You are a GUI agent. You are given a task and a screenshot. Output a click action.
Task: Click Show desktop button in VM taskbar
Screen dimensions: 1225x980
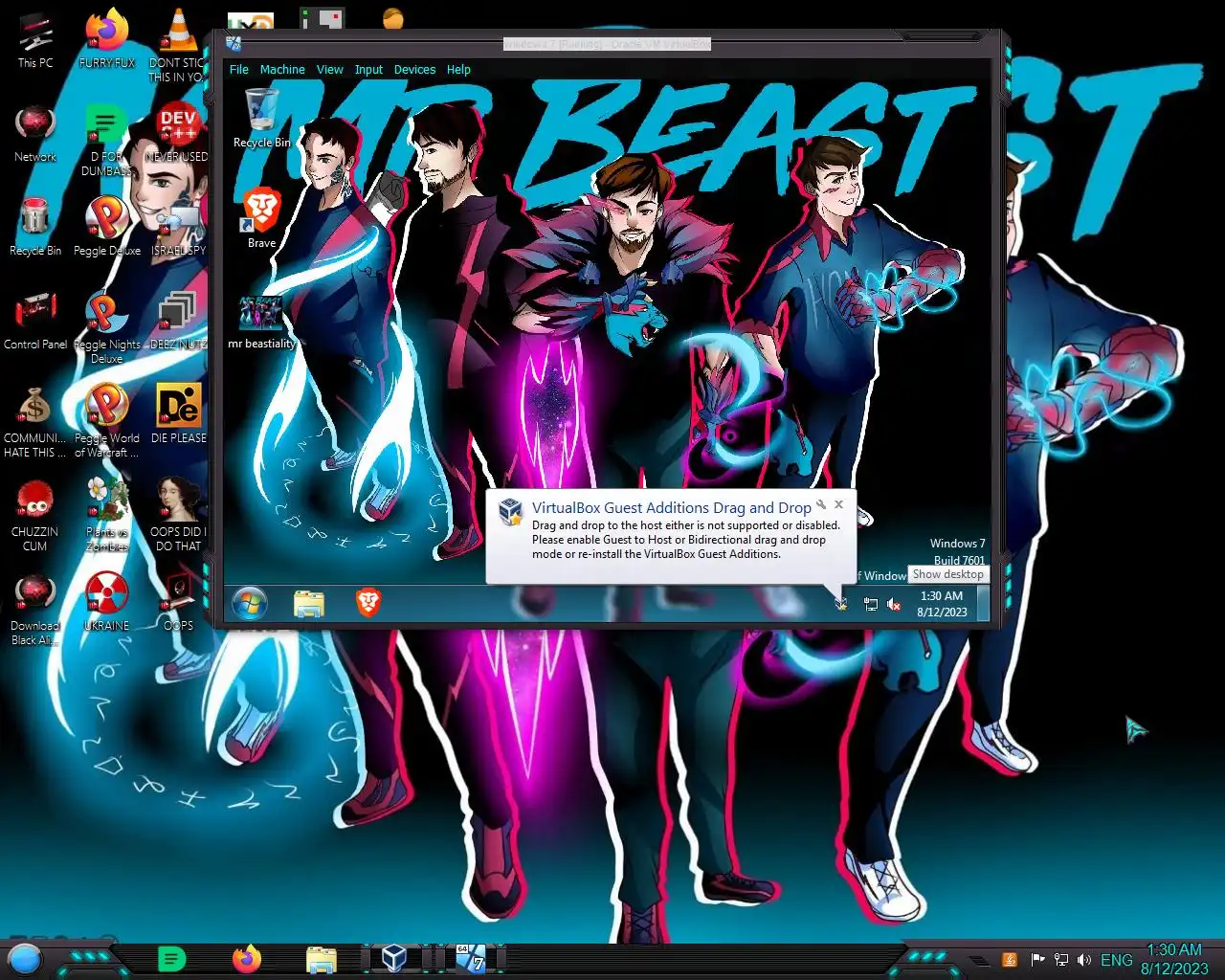[x=984, y=604]
